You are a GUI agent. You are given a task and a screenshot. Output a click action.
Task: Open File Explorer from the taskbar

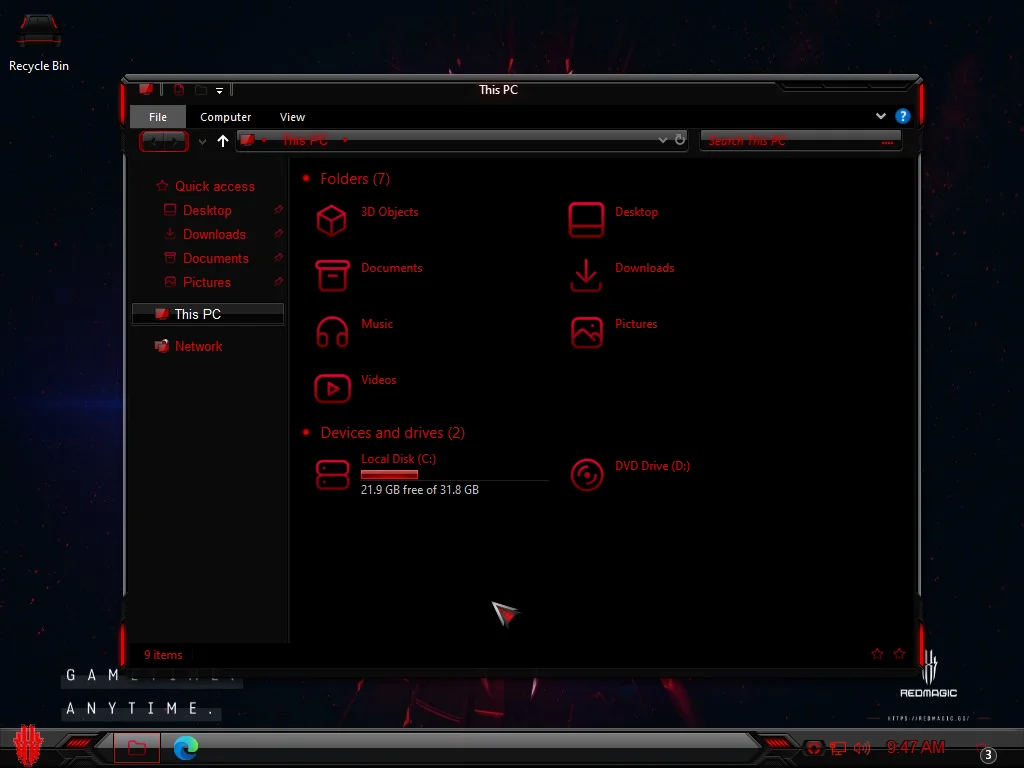[136, 748]
